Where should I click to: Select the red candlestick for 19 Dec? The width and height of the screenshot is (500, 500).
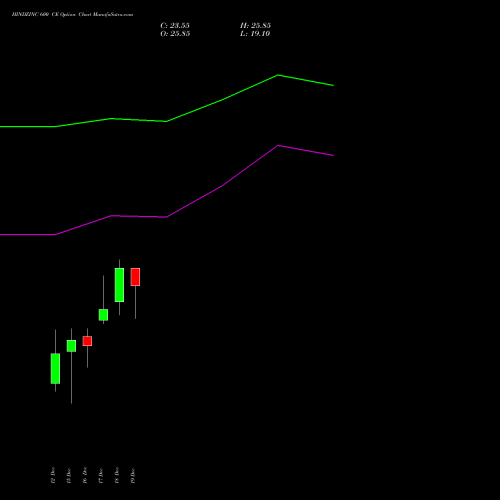pos(135,277)
